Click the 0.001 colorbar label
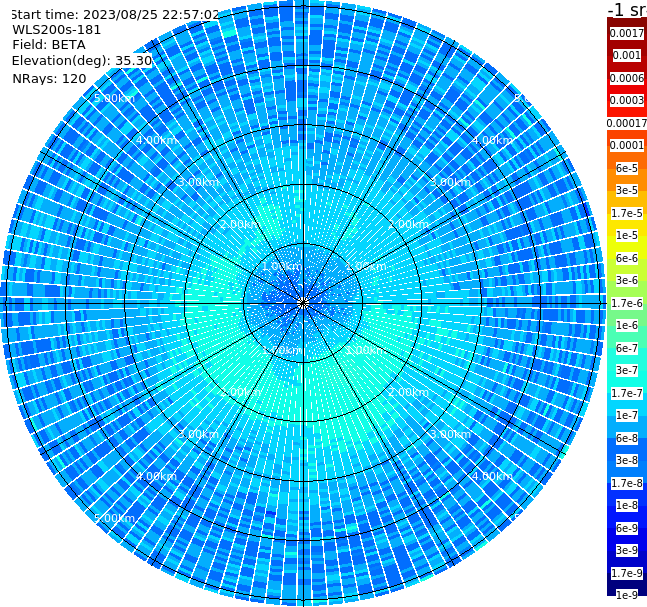This screenshot has height=607, width=647. [627, 55]
